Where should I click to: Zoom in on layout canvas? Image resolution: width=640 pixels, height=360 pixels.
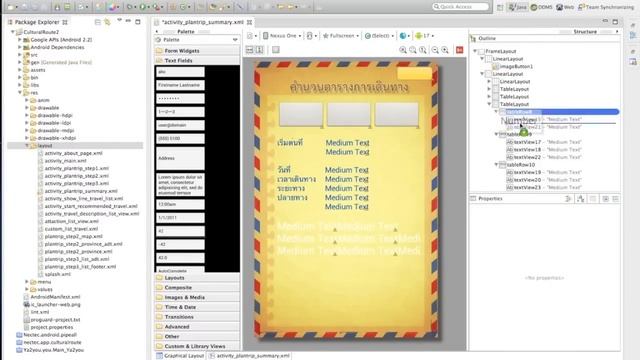[x=445, y=50]
